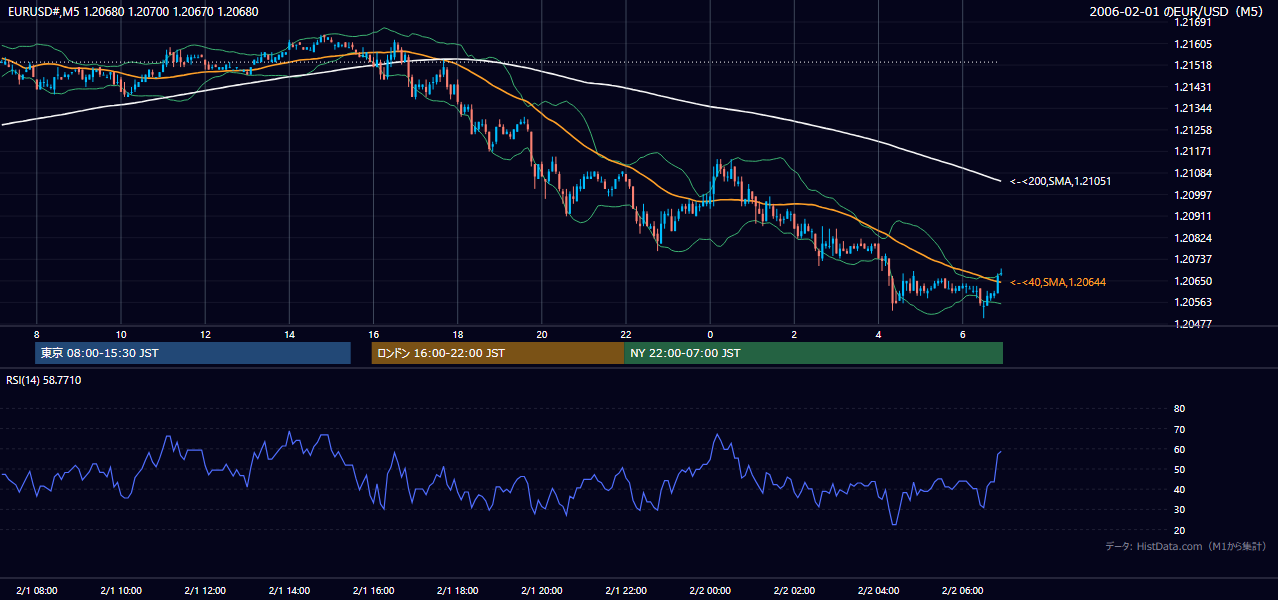This screenshot has height=600, width=1278.
Task: Click RSI axis level 50
Action: tap(1179, 469)
